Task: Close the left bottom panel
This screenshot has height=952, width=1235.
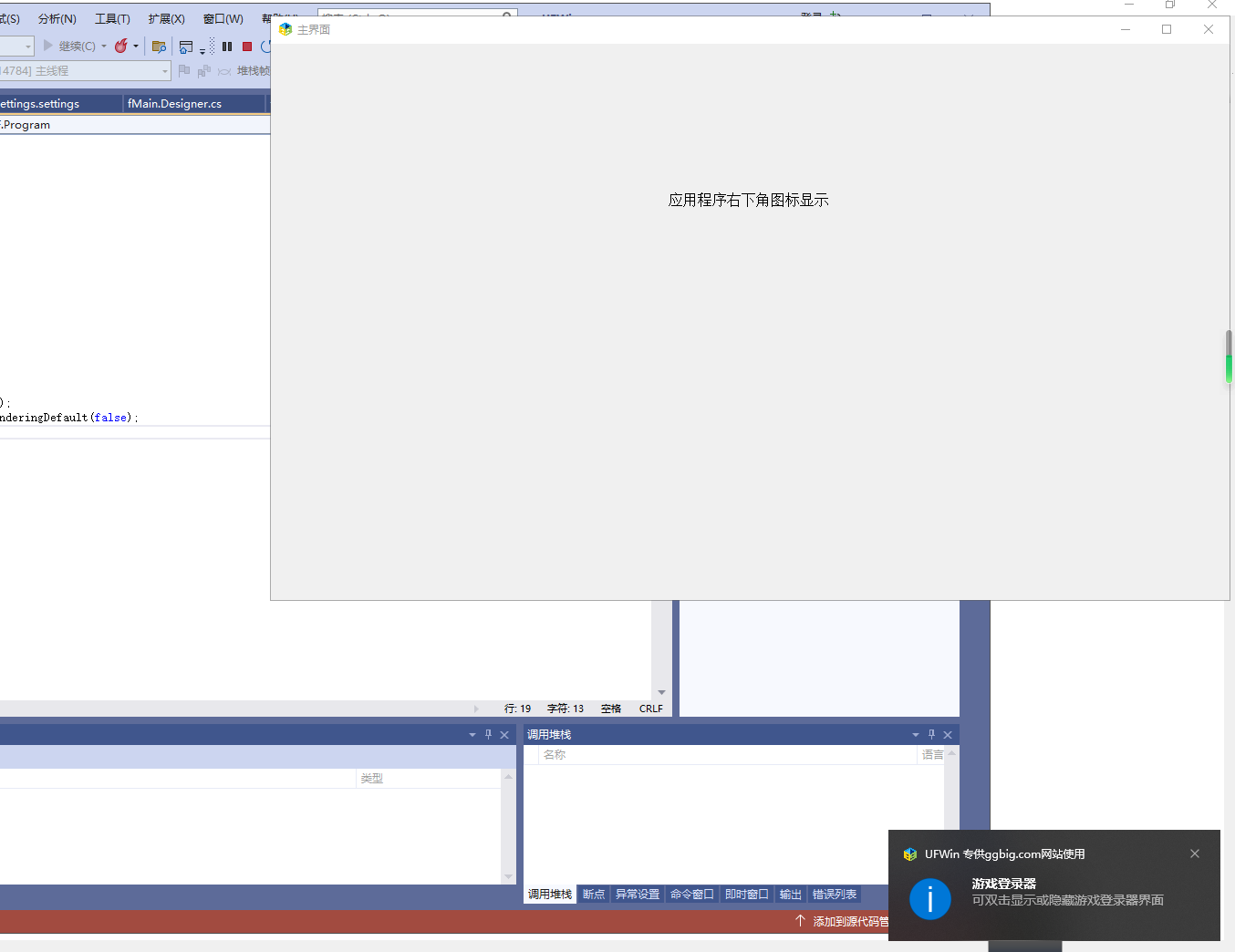Action: point(504,735)
